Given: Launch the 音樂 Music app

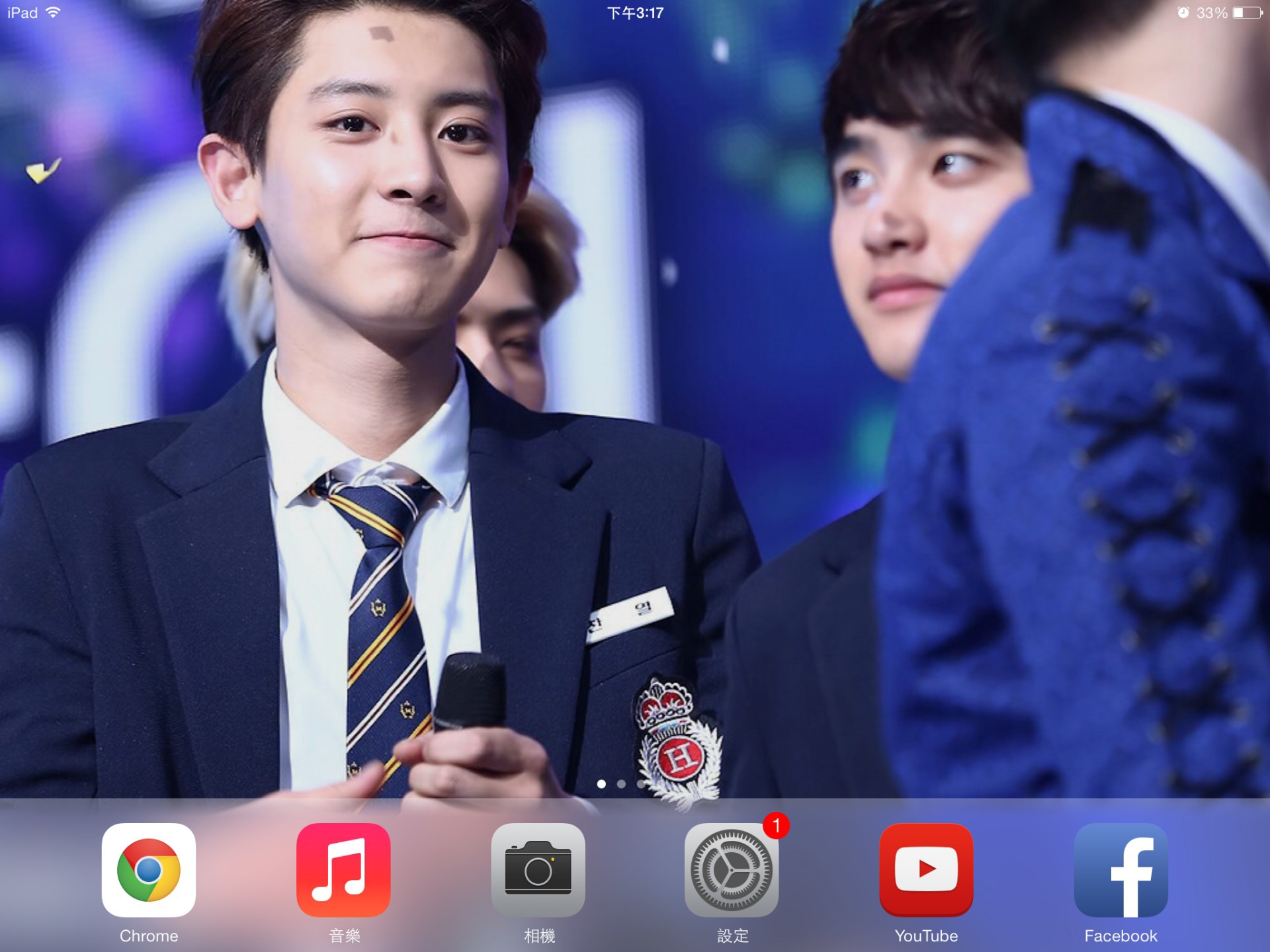Looking at the screenshot, I should [343, 869].
